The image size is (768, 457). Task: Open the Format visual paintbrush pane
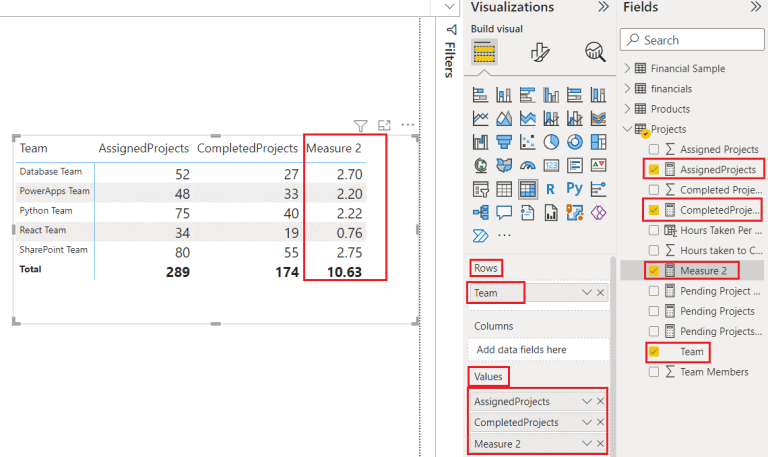coord(540,52)
